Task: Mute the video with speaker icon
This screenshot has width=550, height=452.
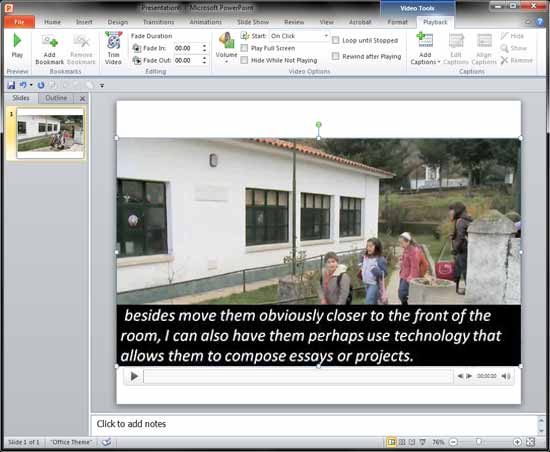Action: point(505,376)
